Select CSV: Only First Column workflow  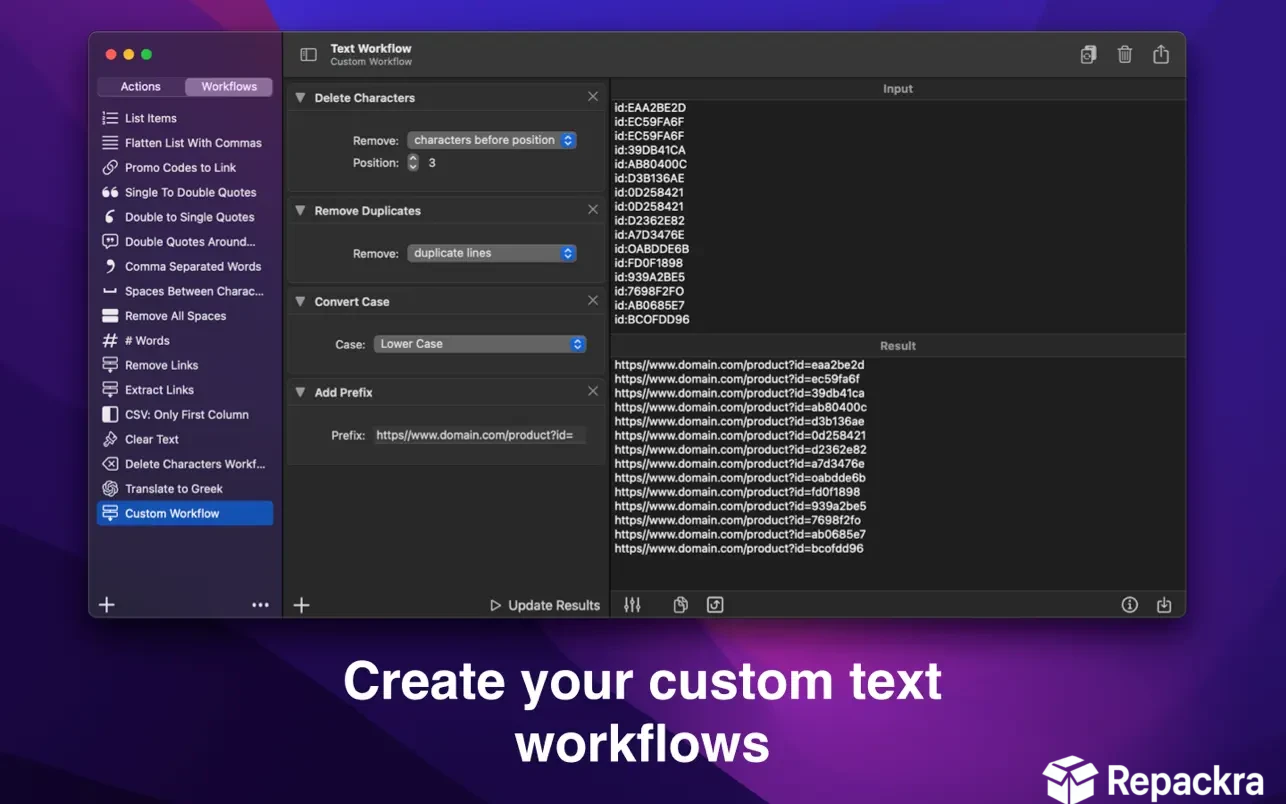(185, 415)
